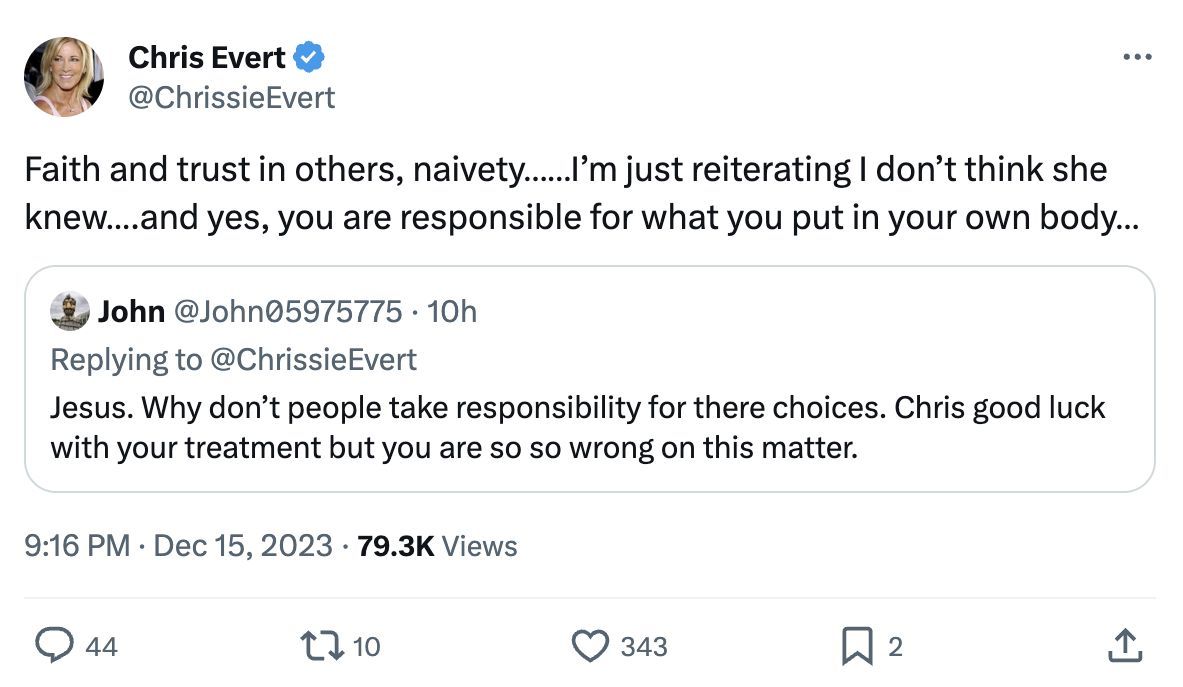Click the 343 likes count
The height and width of the screenshot is (687, 1183).
pos(643,647)
